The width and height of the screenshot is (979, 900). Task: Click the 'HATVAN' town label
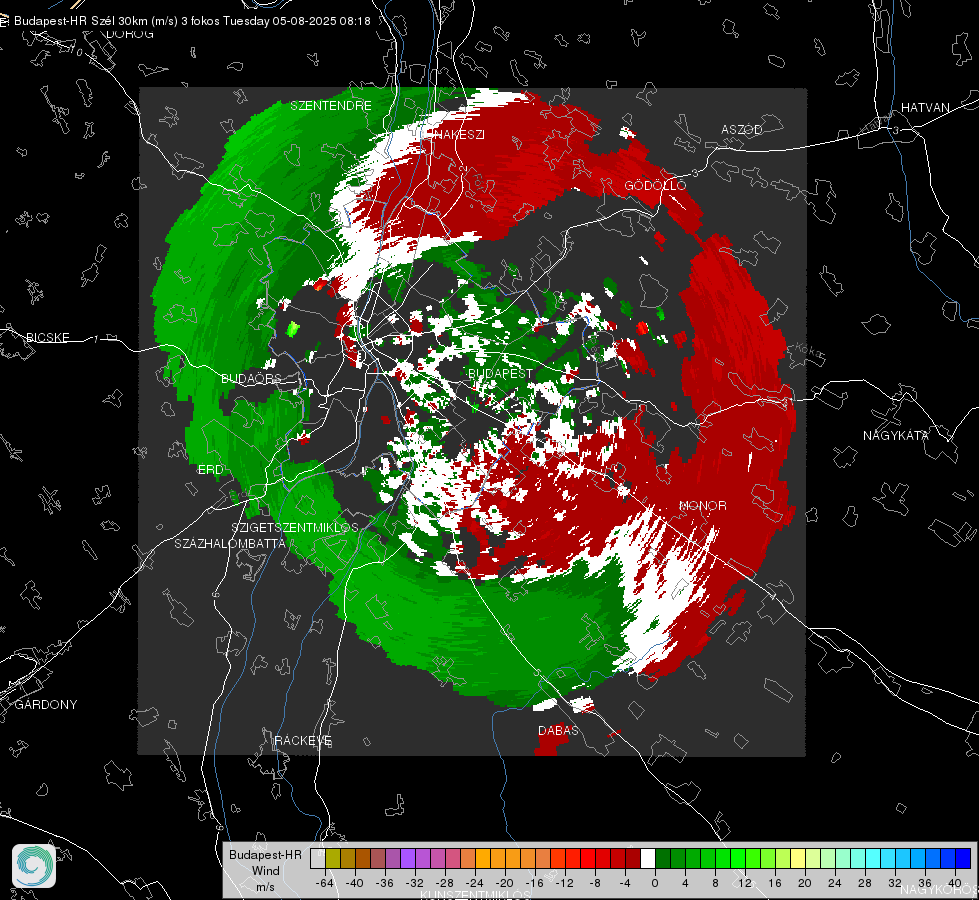click(925, 108)
